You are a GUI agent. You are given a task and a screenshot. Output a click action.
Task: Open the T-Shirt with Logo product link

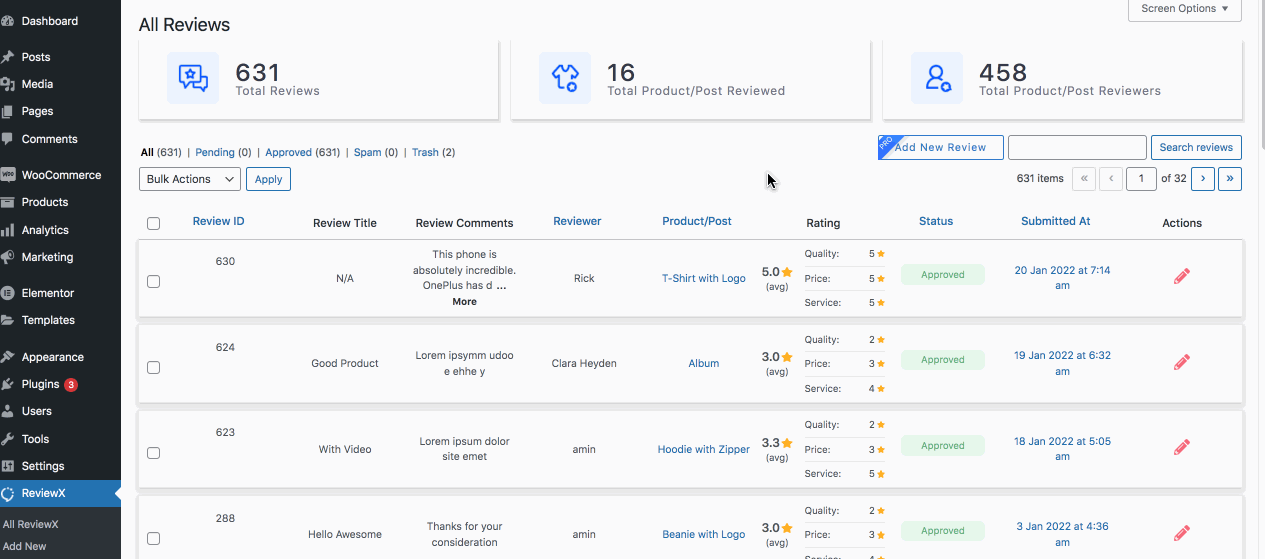tap(704, 278)
